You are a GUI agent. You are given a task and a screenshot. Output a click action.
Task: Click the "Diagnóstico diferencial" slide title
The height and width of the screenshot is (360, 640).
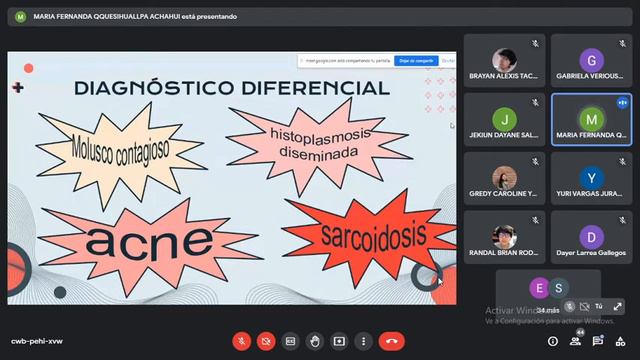tap(232, 88)
